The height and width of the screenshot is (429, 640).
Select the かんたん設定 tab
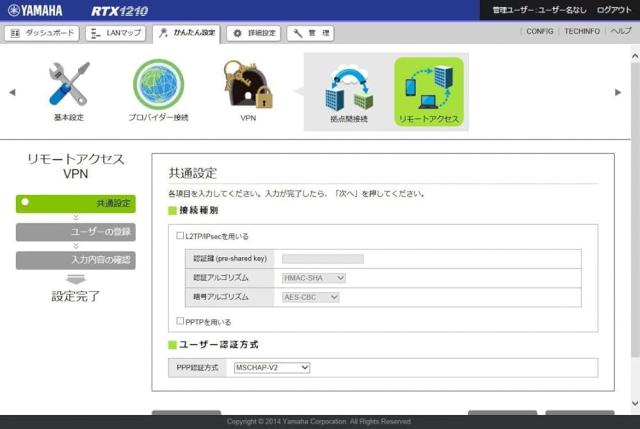pyautogui.click(x=187, y=33)
